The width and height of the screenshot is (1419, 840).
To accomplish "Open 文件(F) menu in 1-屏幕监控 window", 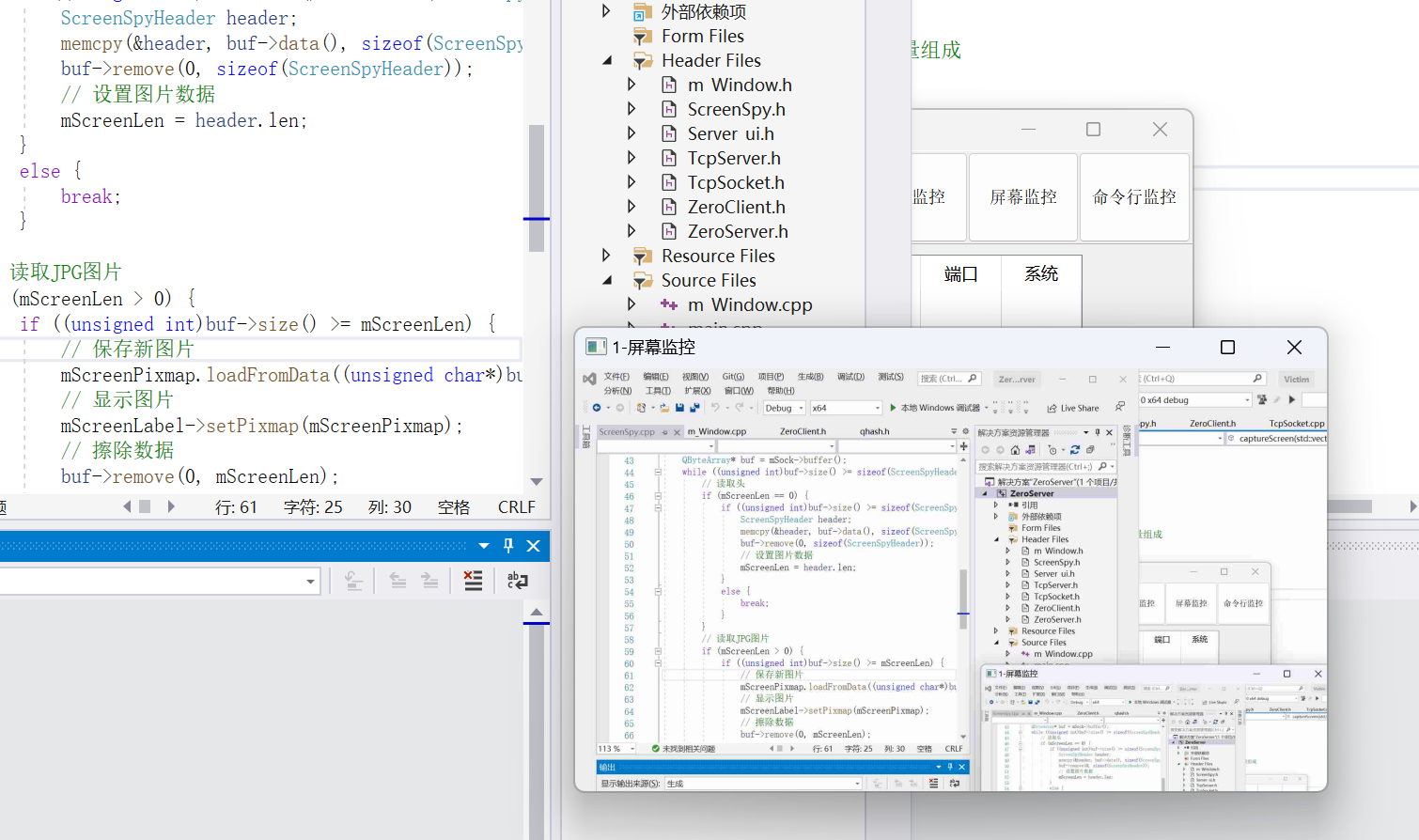I will tap(616, 377).
